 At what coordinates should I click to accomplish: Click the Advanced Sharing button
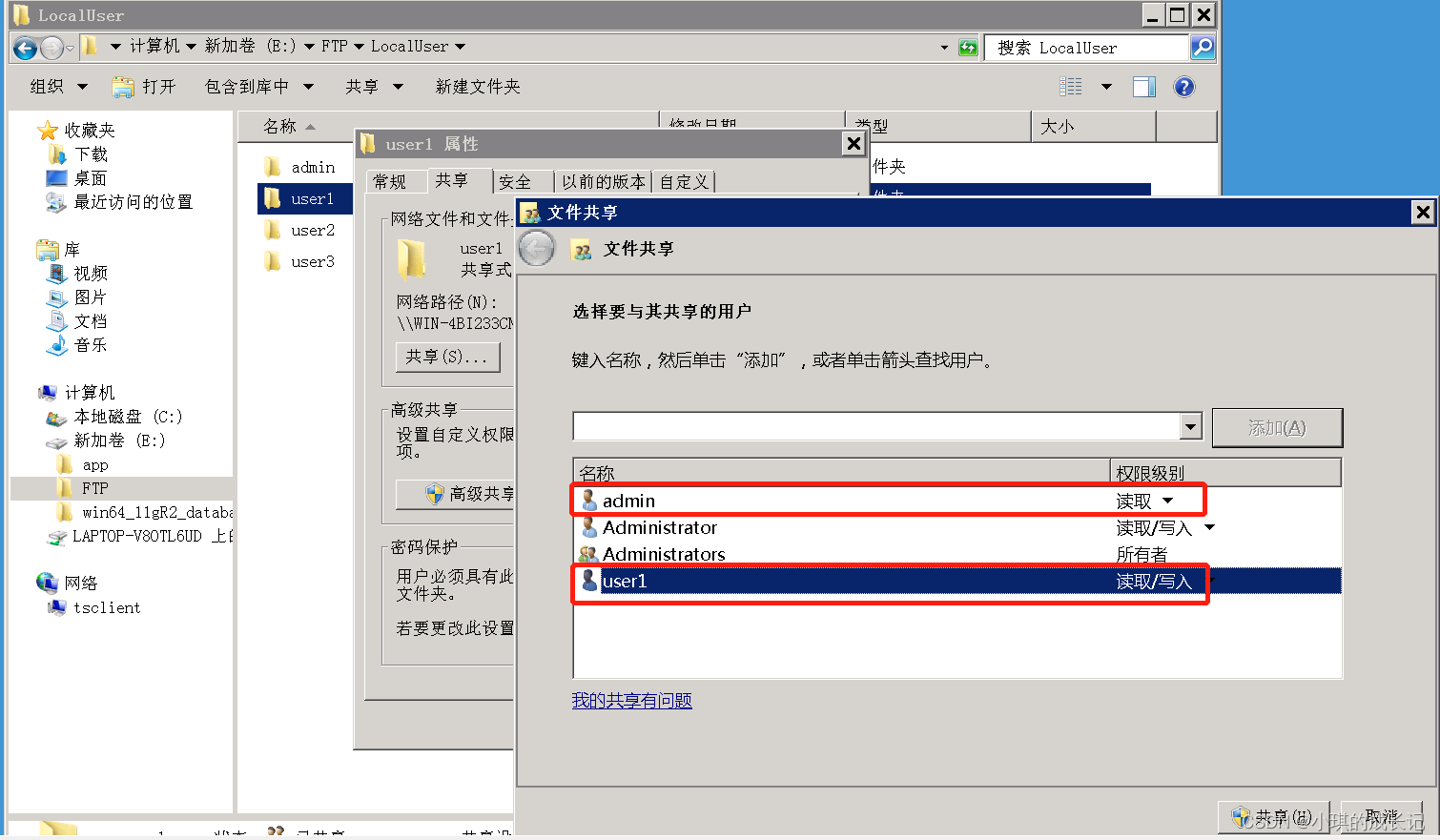[455, 494]
